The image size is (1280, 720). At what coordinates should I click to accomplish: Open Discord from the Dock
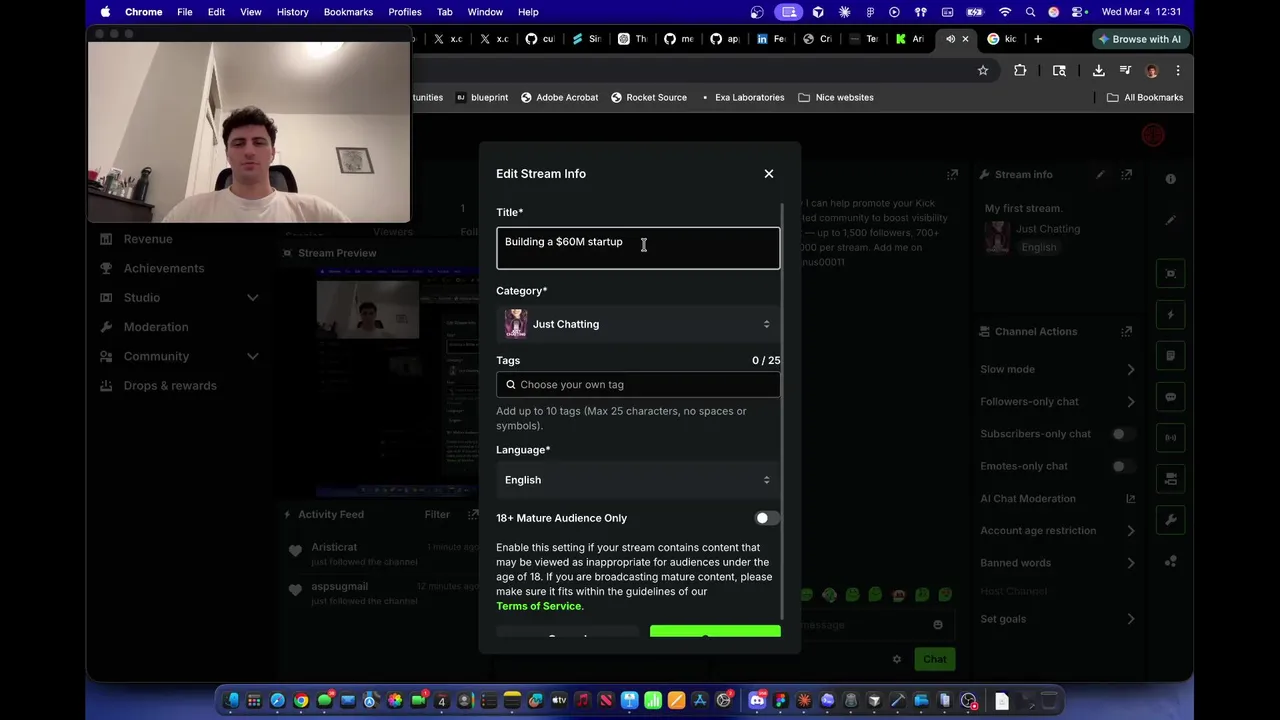(757, 701)
